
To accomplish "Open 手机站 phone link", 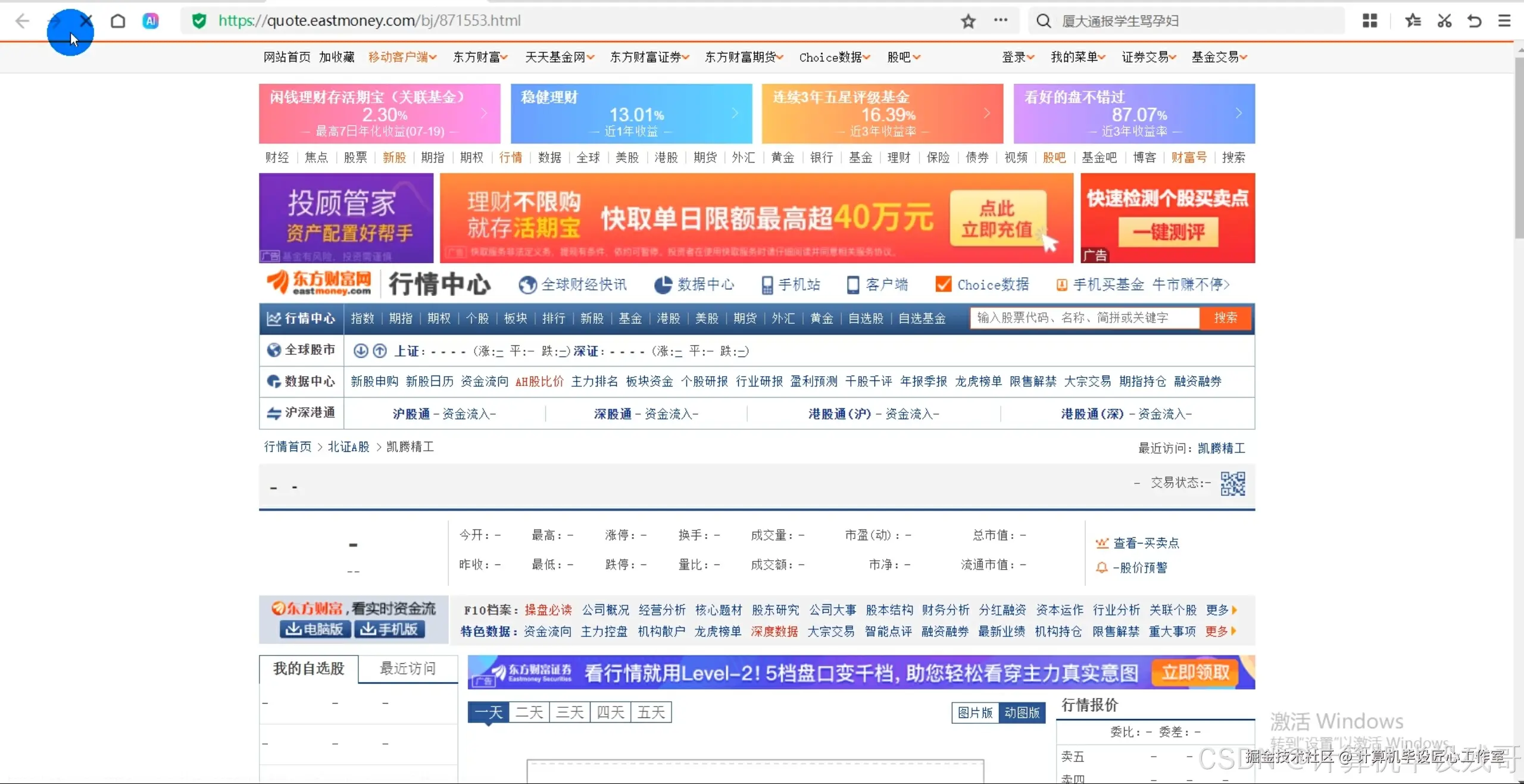I will click(791, 285).
